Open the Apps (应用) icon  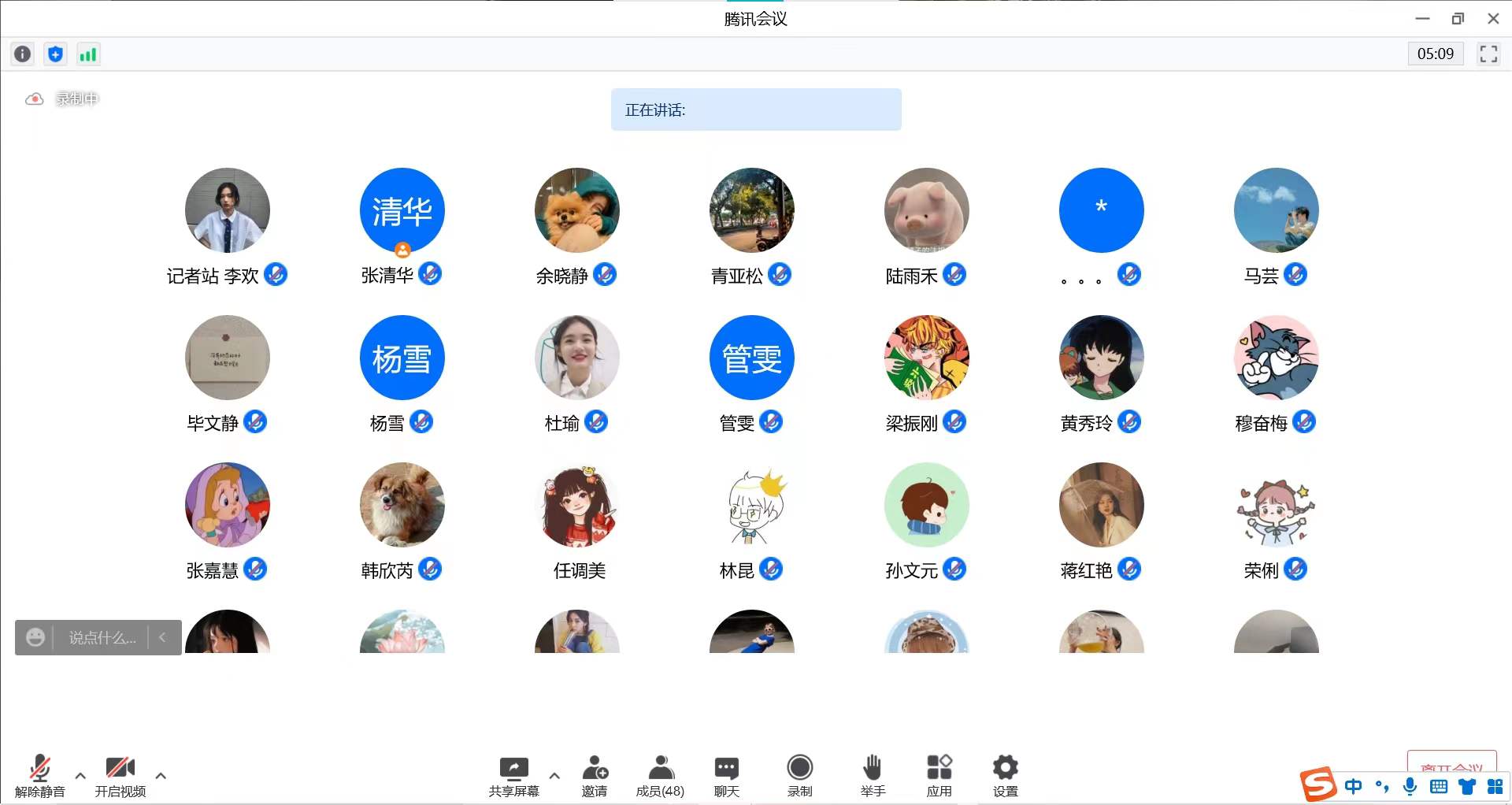pyautogui.click(x=939, y=775)
